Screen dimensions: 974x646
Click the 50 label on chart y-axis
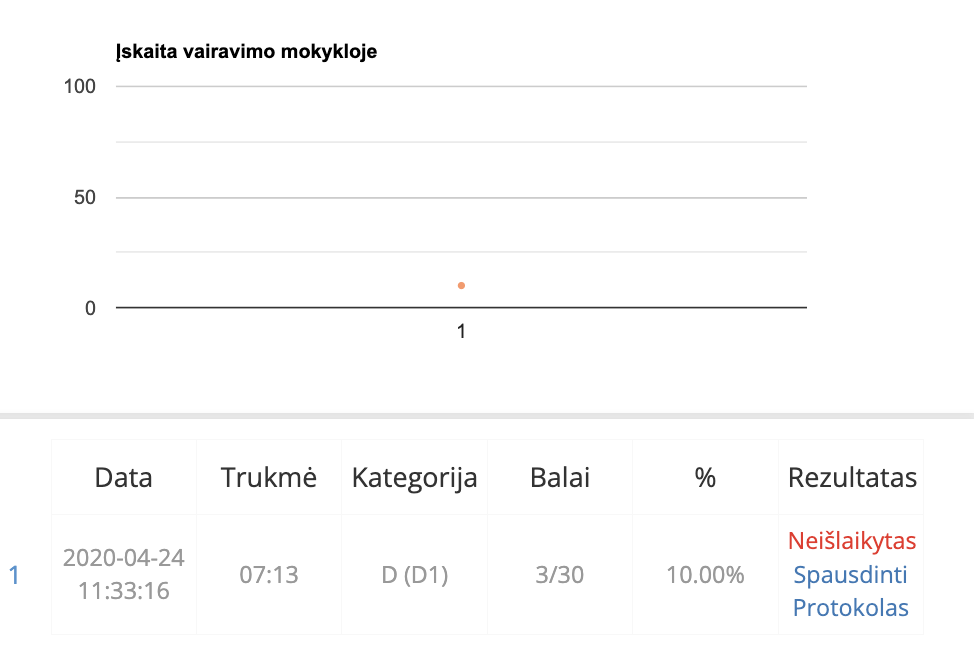point(84,197)
